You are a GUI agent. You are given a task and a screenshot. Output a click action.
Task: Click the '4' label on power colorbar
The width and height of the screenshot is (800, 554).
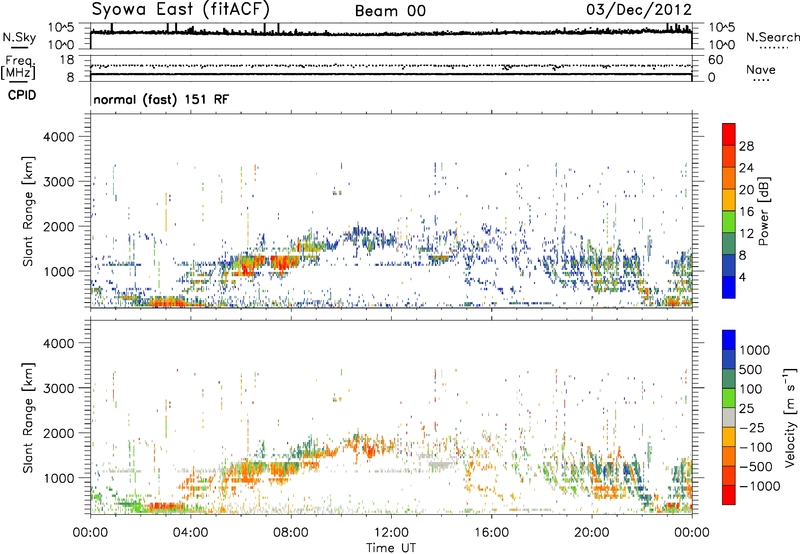742,277
